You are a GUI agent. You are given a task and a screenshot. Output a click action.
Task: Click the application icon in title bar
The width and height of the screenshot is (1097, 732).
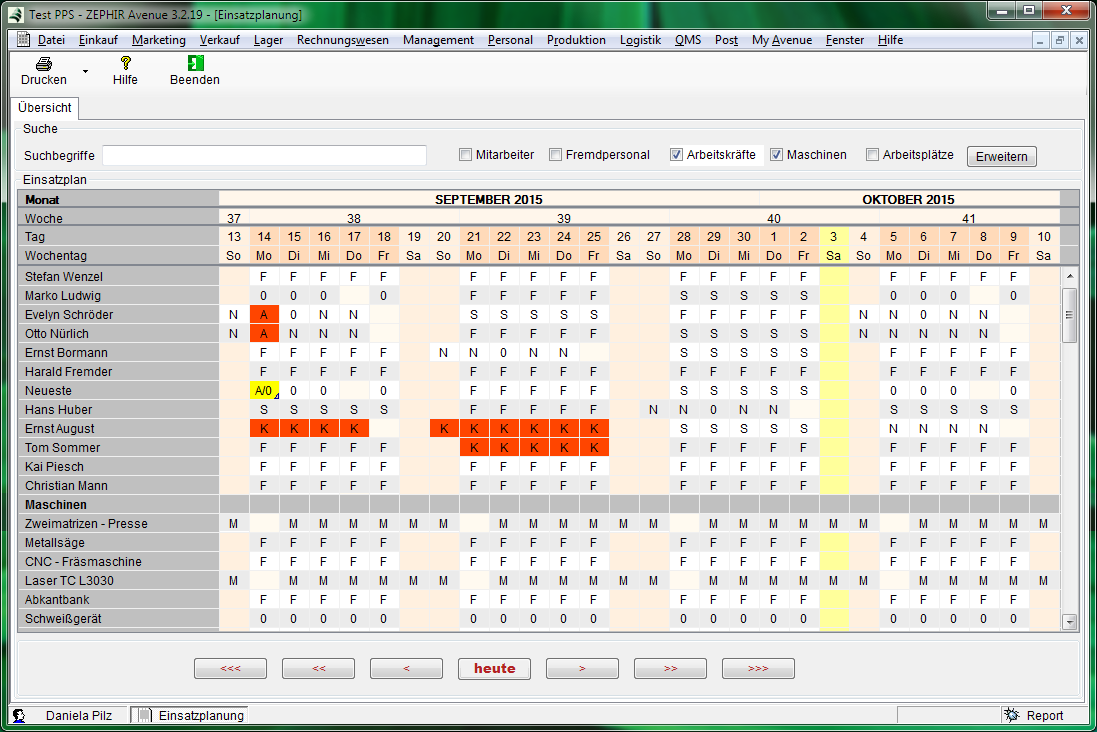(16, 15)
